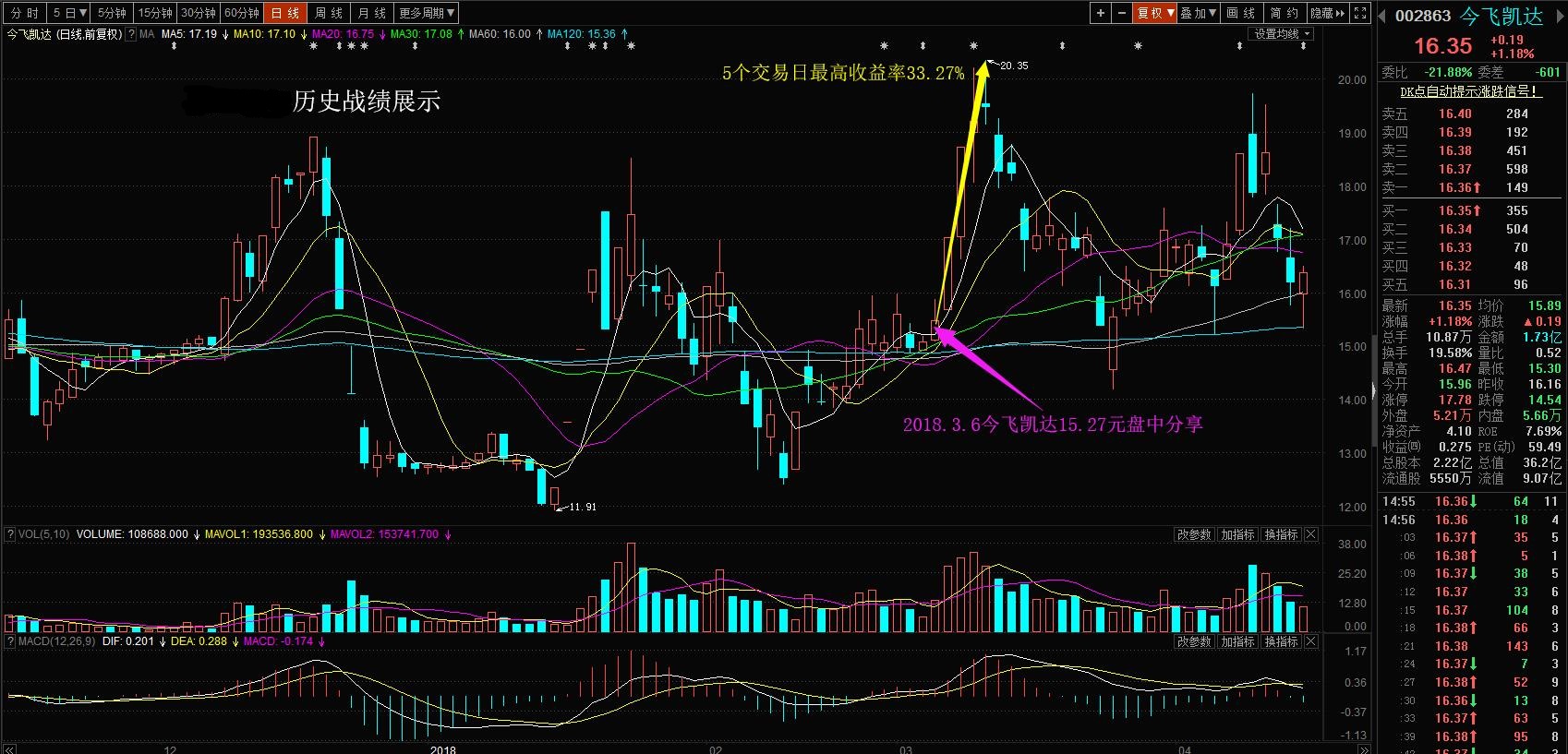The width and height of the screenshot is (1568, 754).
Task: Click 改参数 in VOL panel
Action: tap(1194, 534)
